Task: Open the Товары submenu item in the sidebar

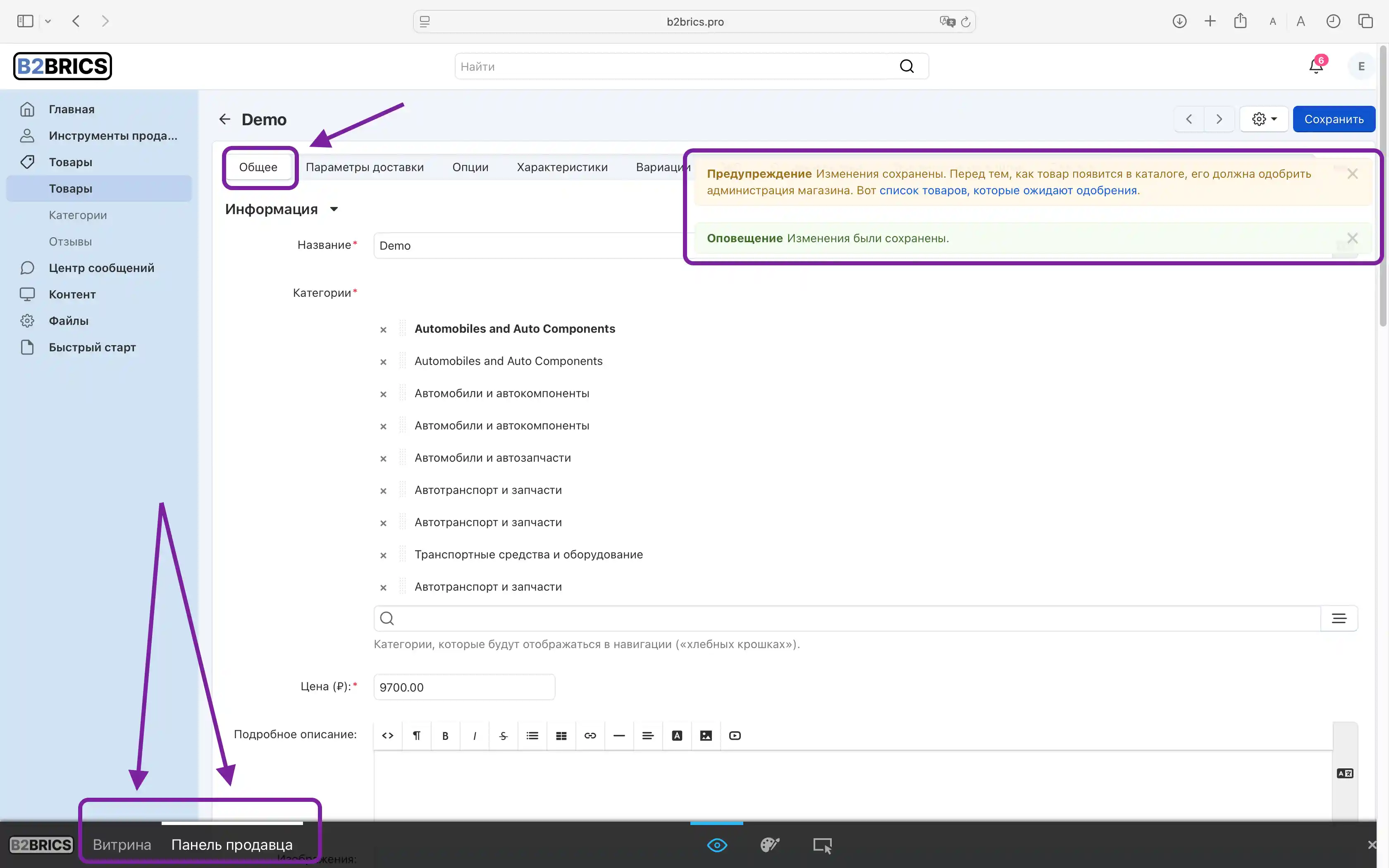Action: pyautogui.click(x=99, y=188)
